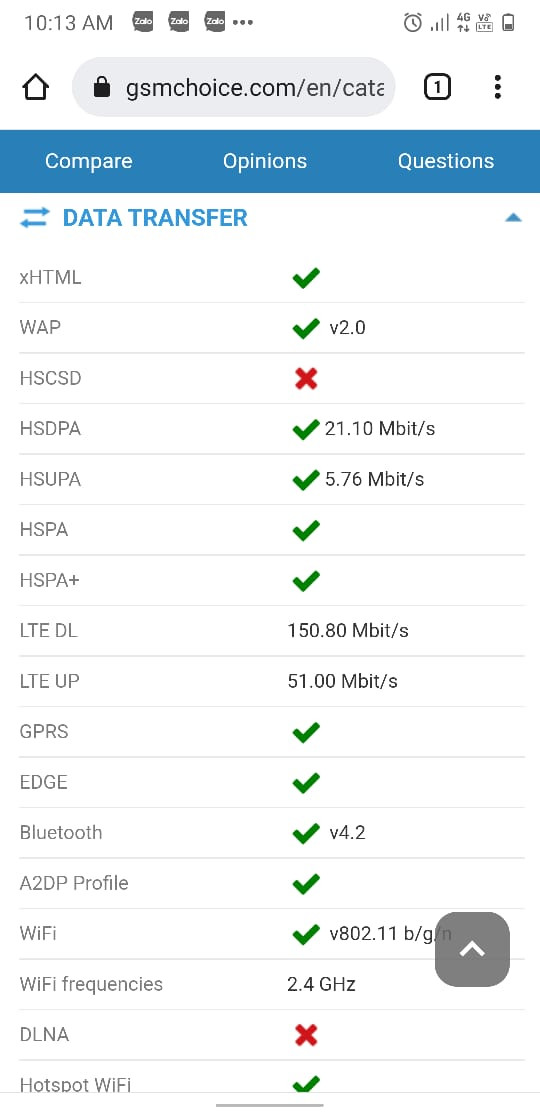Go to the Questions tab
This screenshot has width=540, height=1116.
coord(445,161)
